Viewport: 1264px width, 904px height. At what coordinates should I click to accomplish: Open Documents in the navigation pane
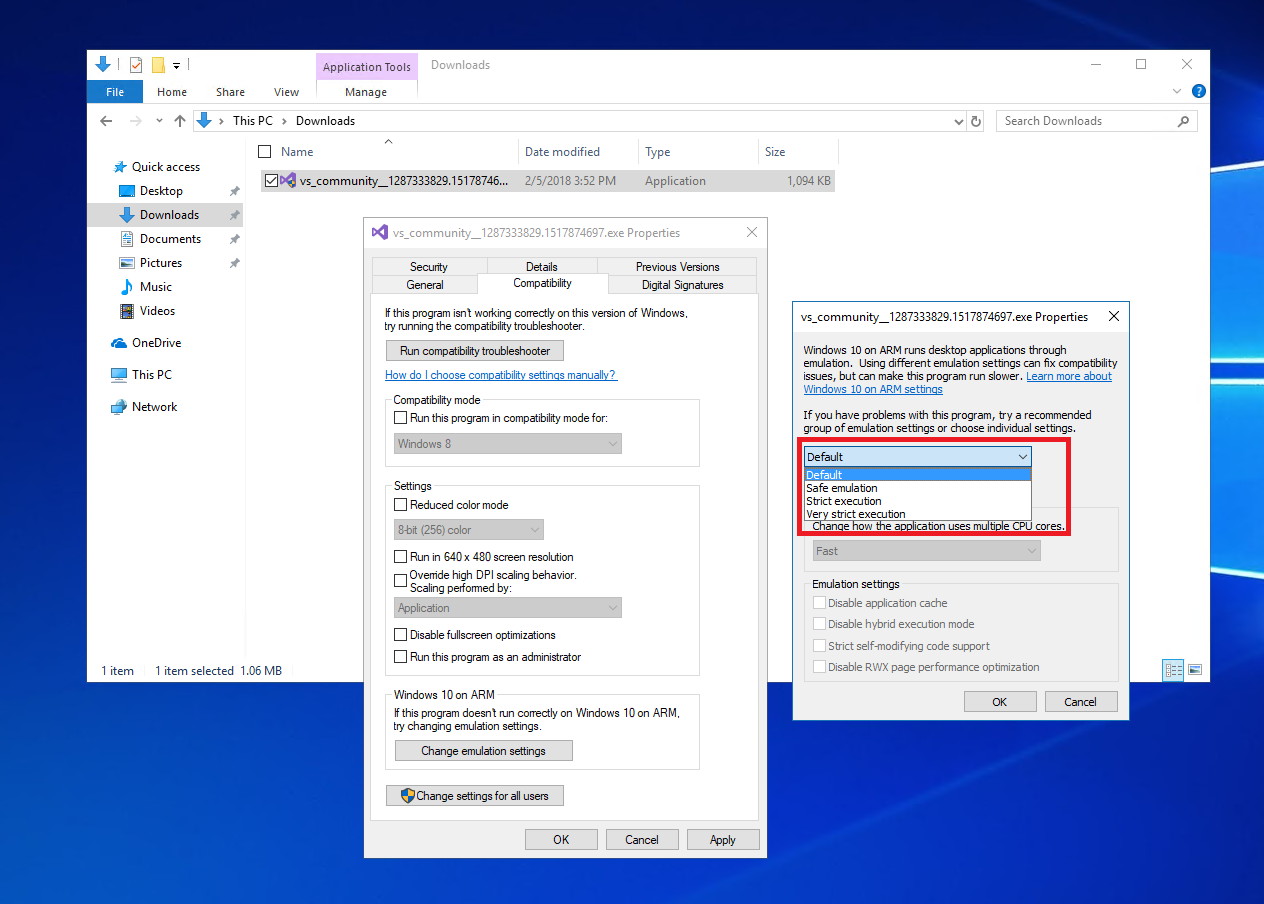[170, 239]
